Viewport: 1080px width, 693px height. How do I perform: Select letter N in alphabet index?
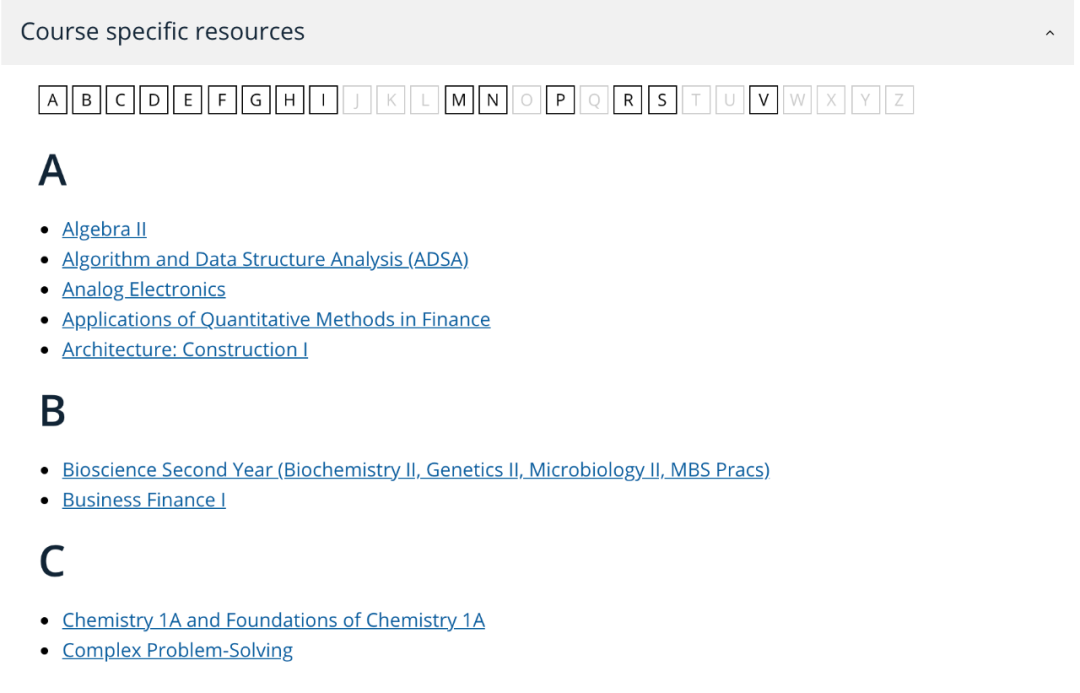coord(493,100)
